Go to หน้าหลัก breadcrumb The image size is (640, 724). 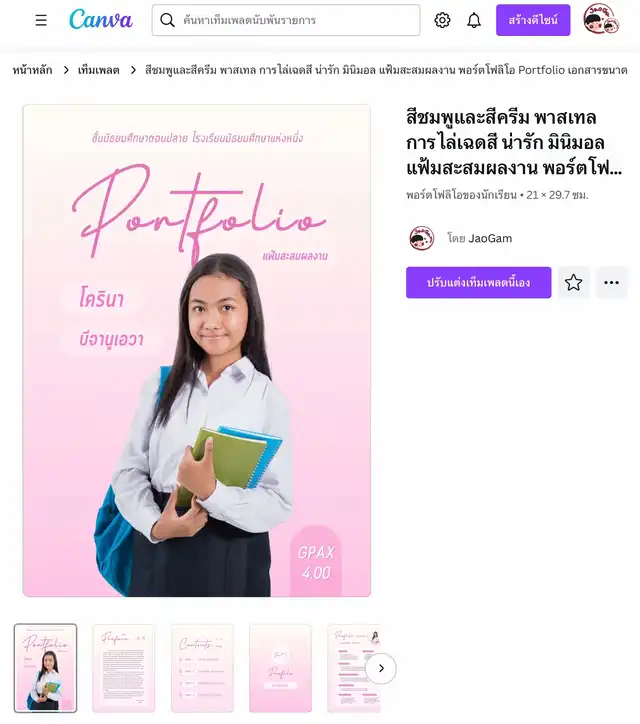click(x=32, y=70)
